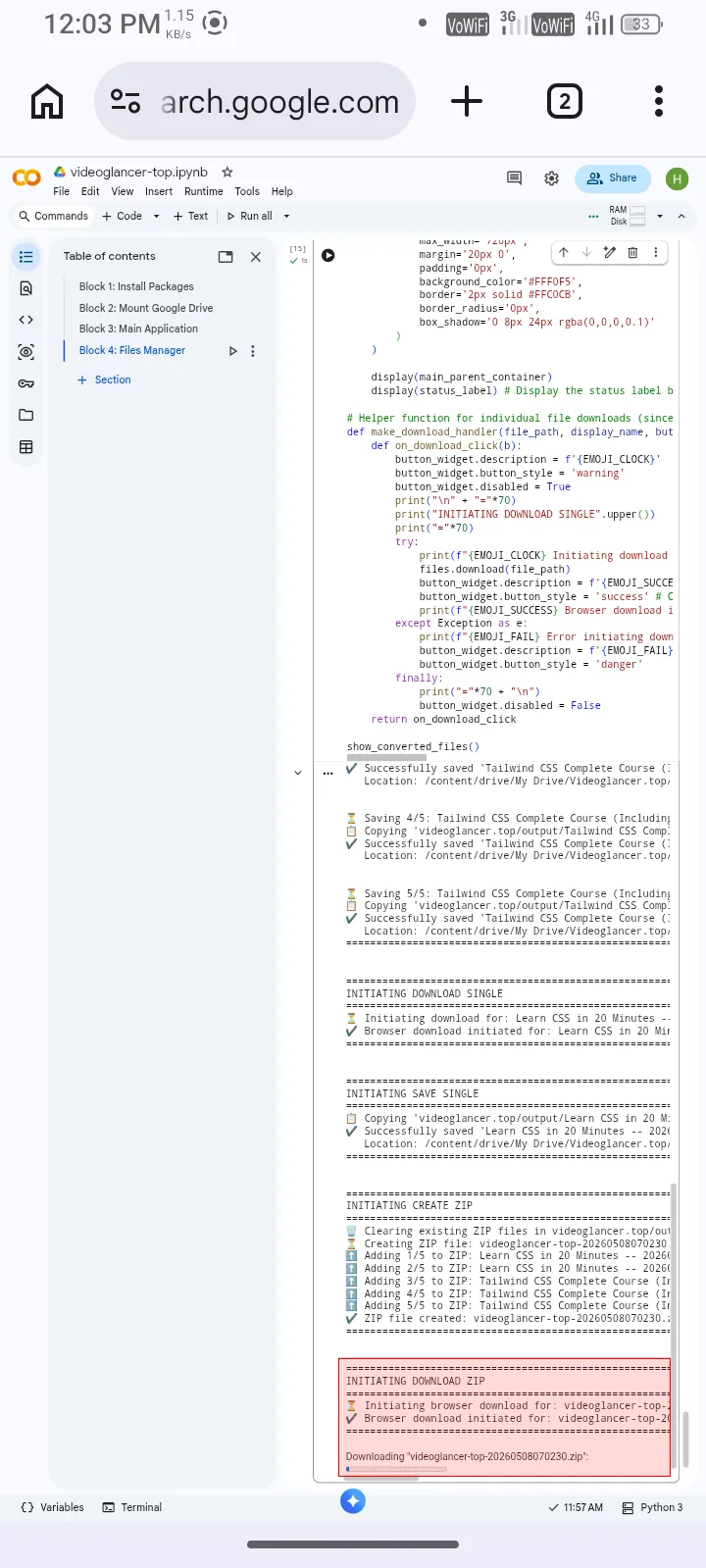This screenshot has height=1568, width=706.
Task: Open the notebook comments panel
Action: [514, 177]
